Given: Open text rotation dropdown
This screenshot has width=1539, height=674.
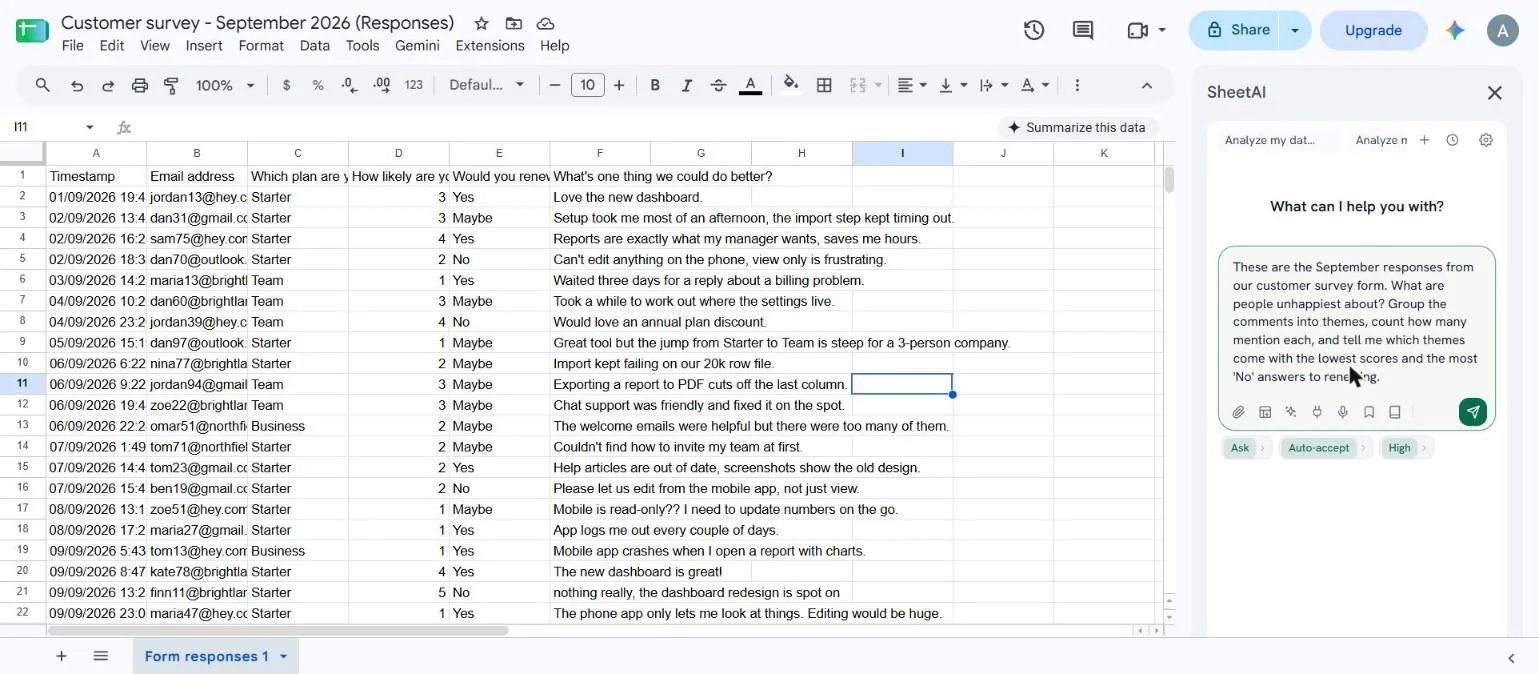Looking at the screenshot, I should pyautogui.click(x=1035, y=86).
